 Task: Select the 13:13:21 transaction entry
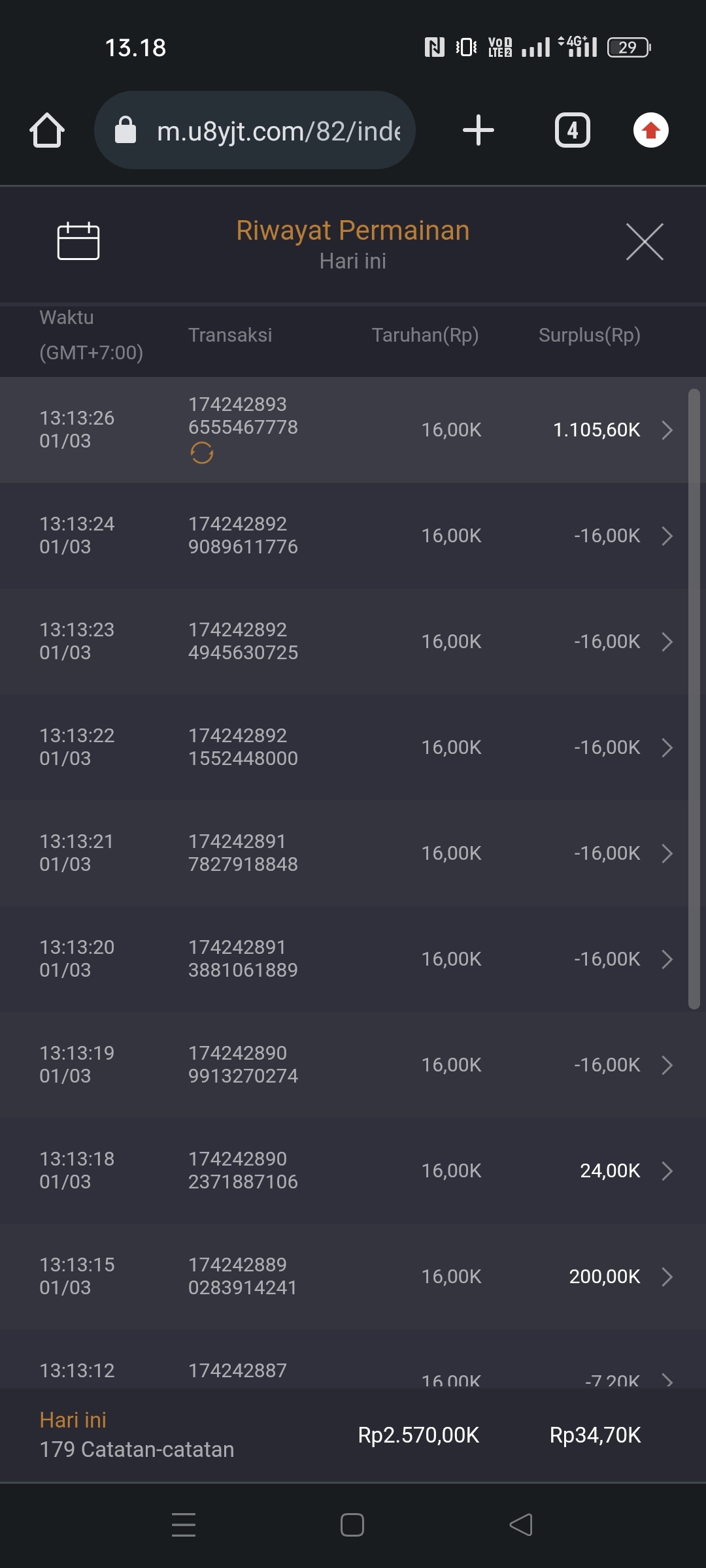click(x=243, y=853)
